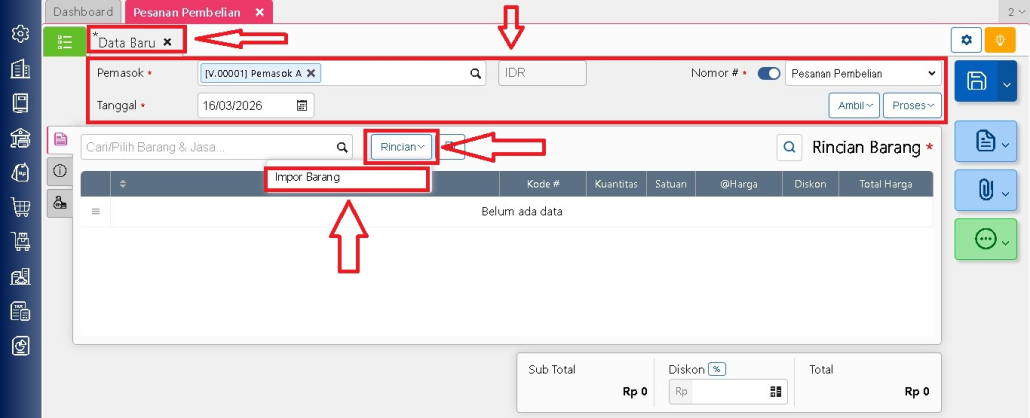The height and width of the screenshot is (418, 1030).
Task: Expand the Proses dropdown
Action: (x=912, y=105)
